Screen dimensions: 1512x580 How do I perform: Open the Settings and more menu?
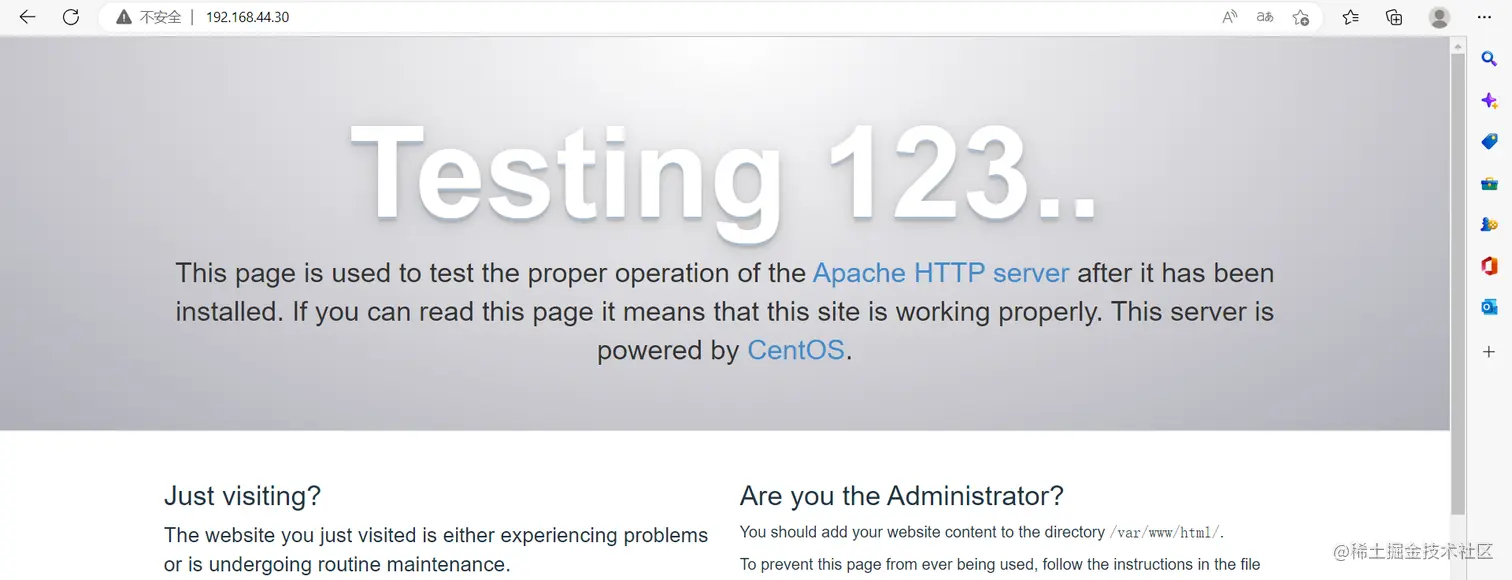coord(1484,17)
